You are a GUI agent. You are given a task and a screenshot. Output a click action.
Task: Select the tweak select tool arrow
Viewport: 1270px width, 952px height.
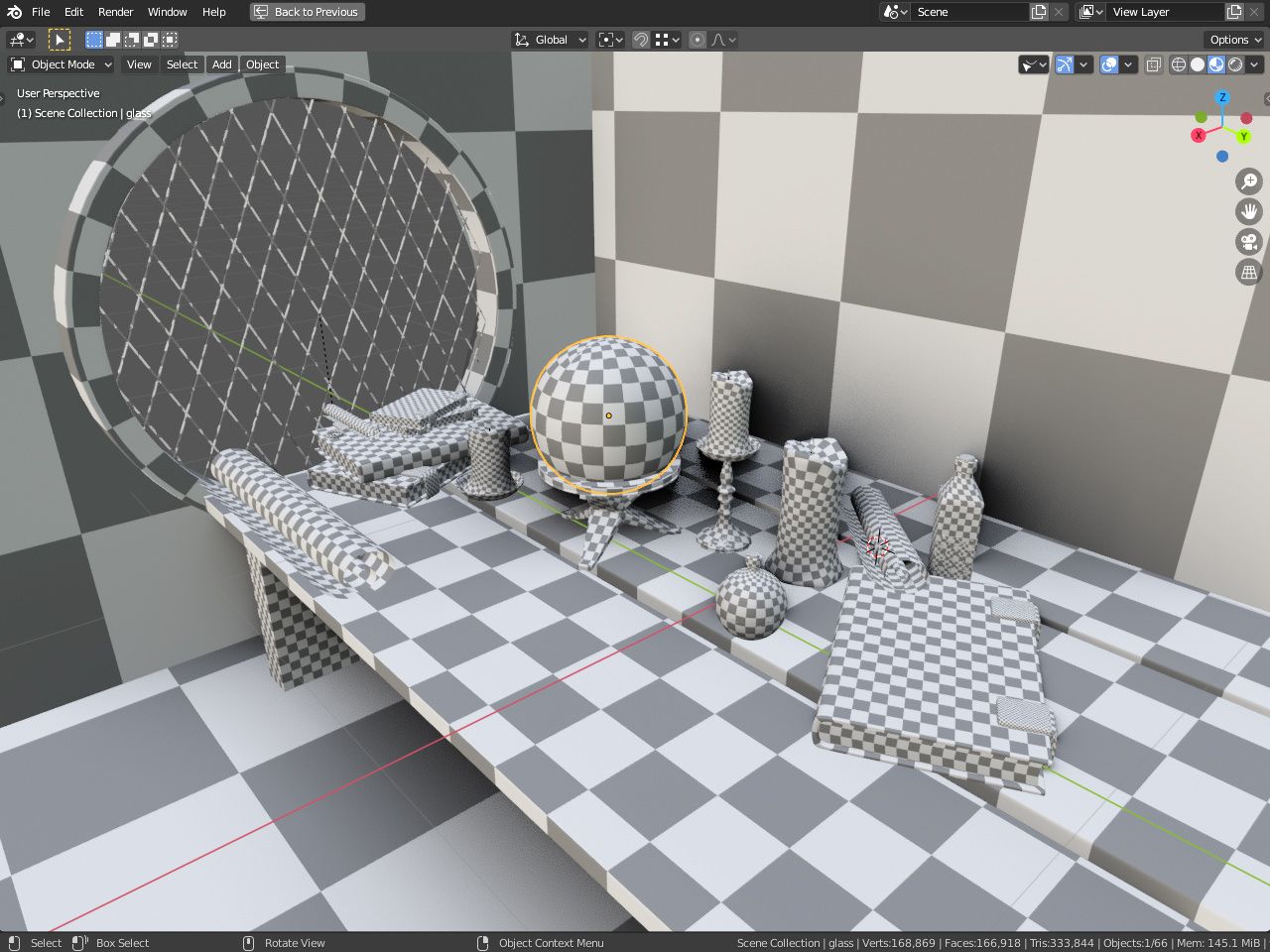tap(60, 40)
